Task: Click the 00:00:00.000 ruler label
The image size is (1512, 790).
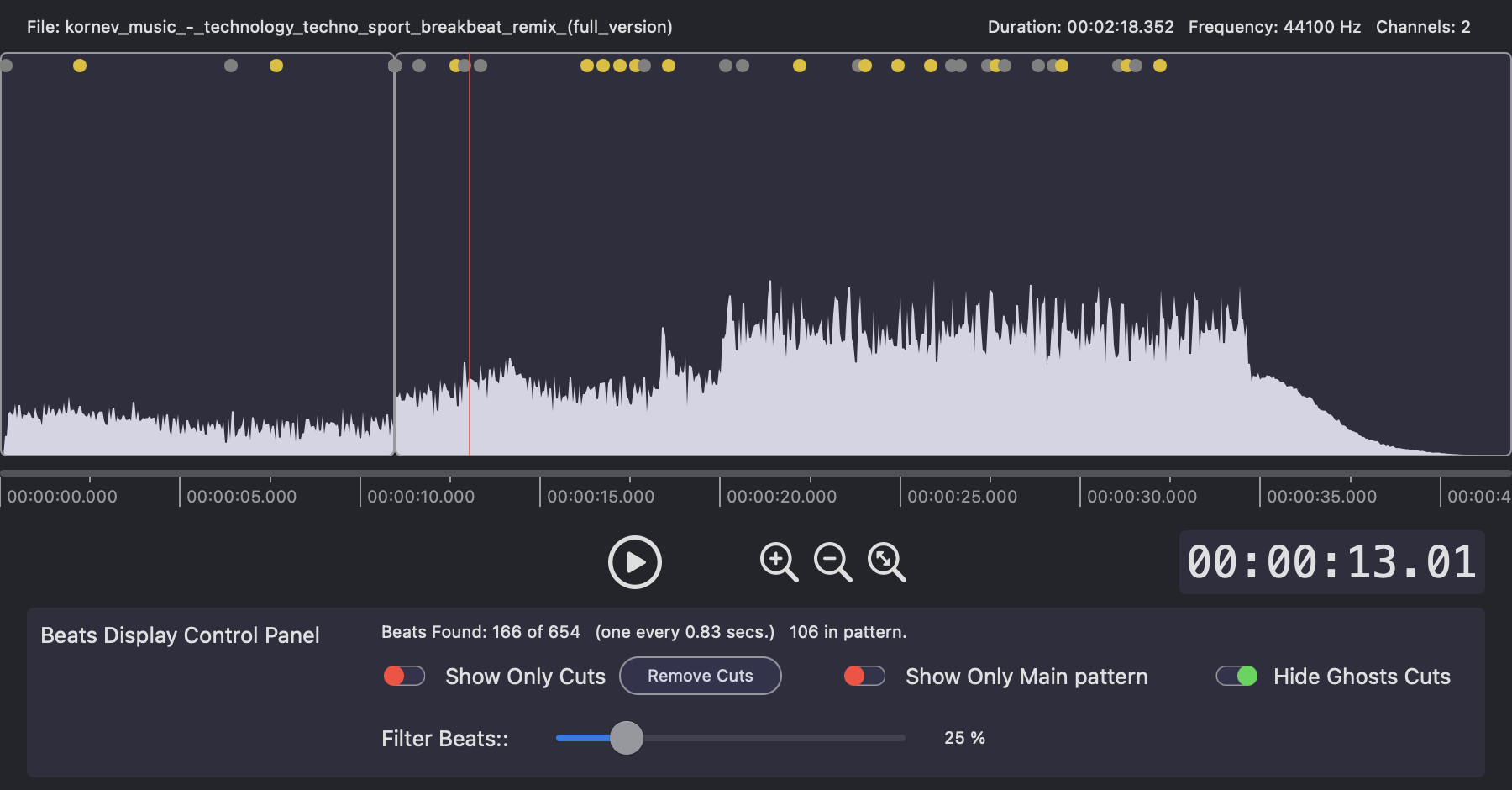Action: 62,497
